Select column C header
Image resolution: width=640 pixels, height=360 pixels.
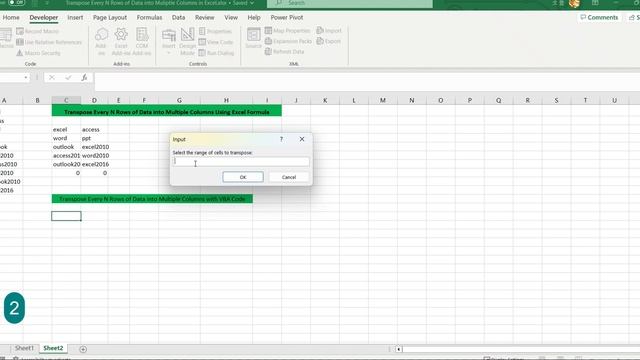click(66, 100)
